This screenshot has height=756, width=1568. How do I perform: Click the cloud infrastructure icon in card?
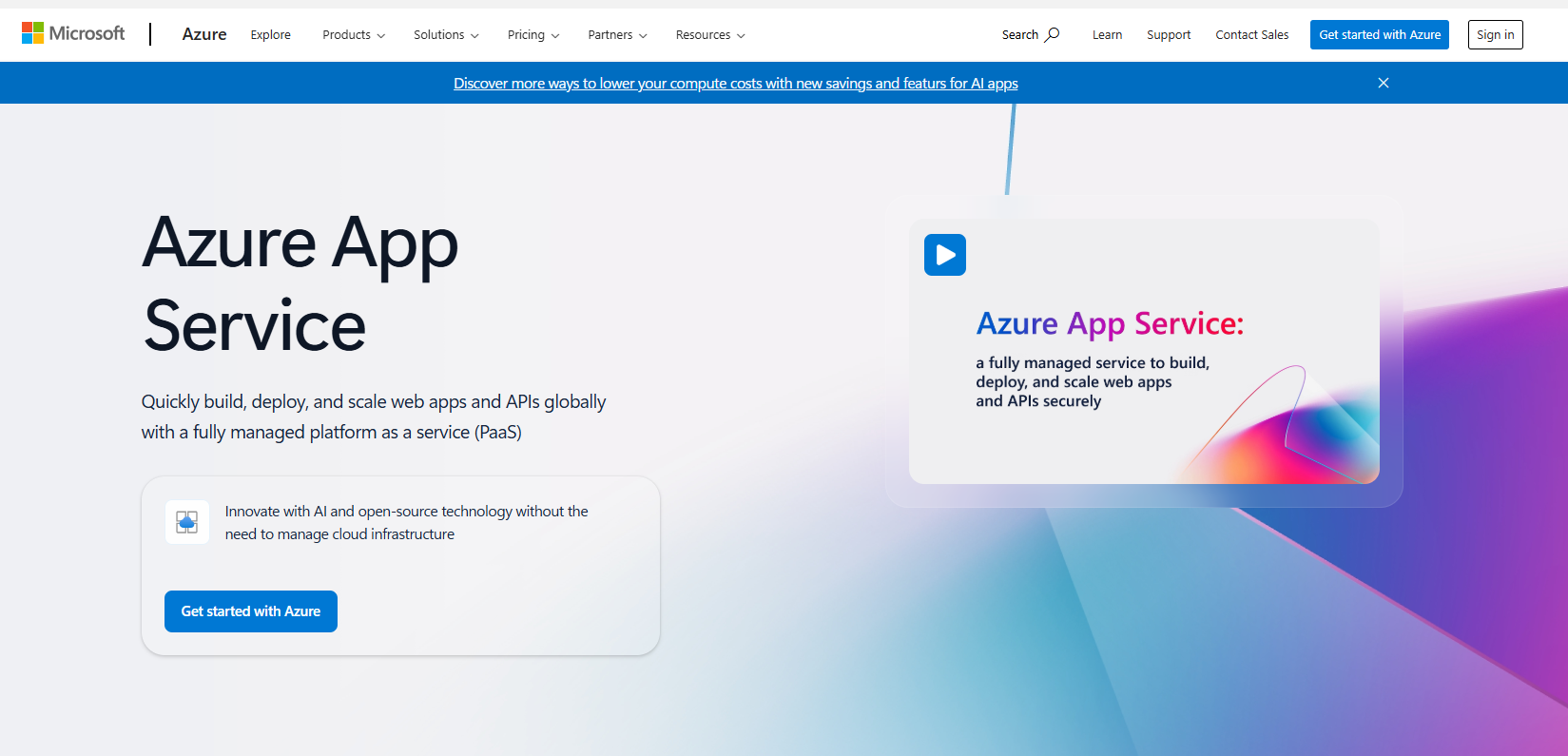(187, 522)
